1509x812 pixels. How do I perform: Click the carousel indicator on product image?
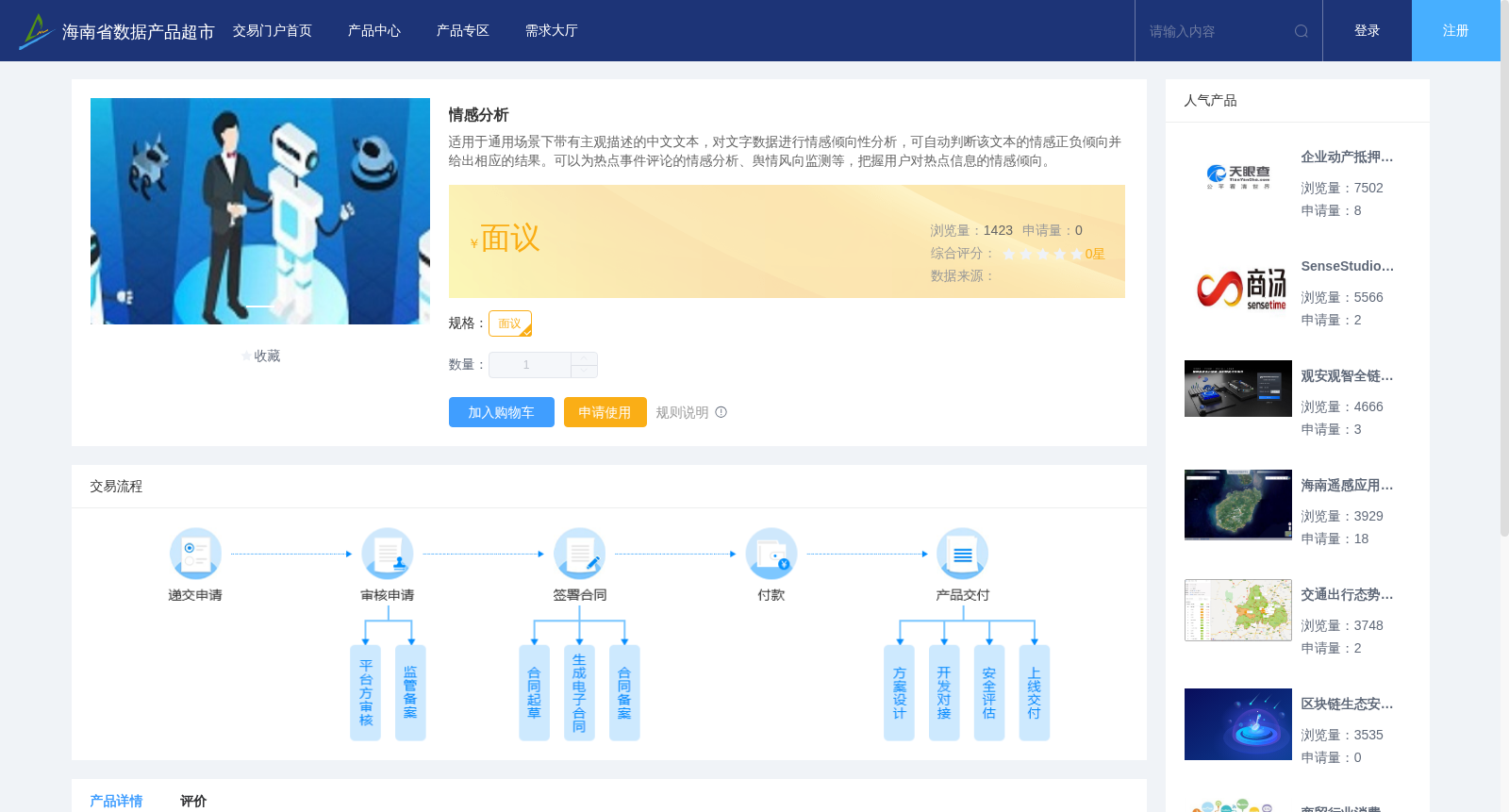260,307
